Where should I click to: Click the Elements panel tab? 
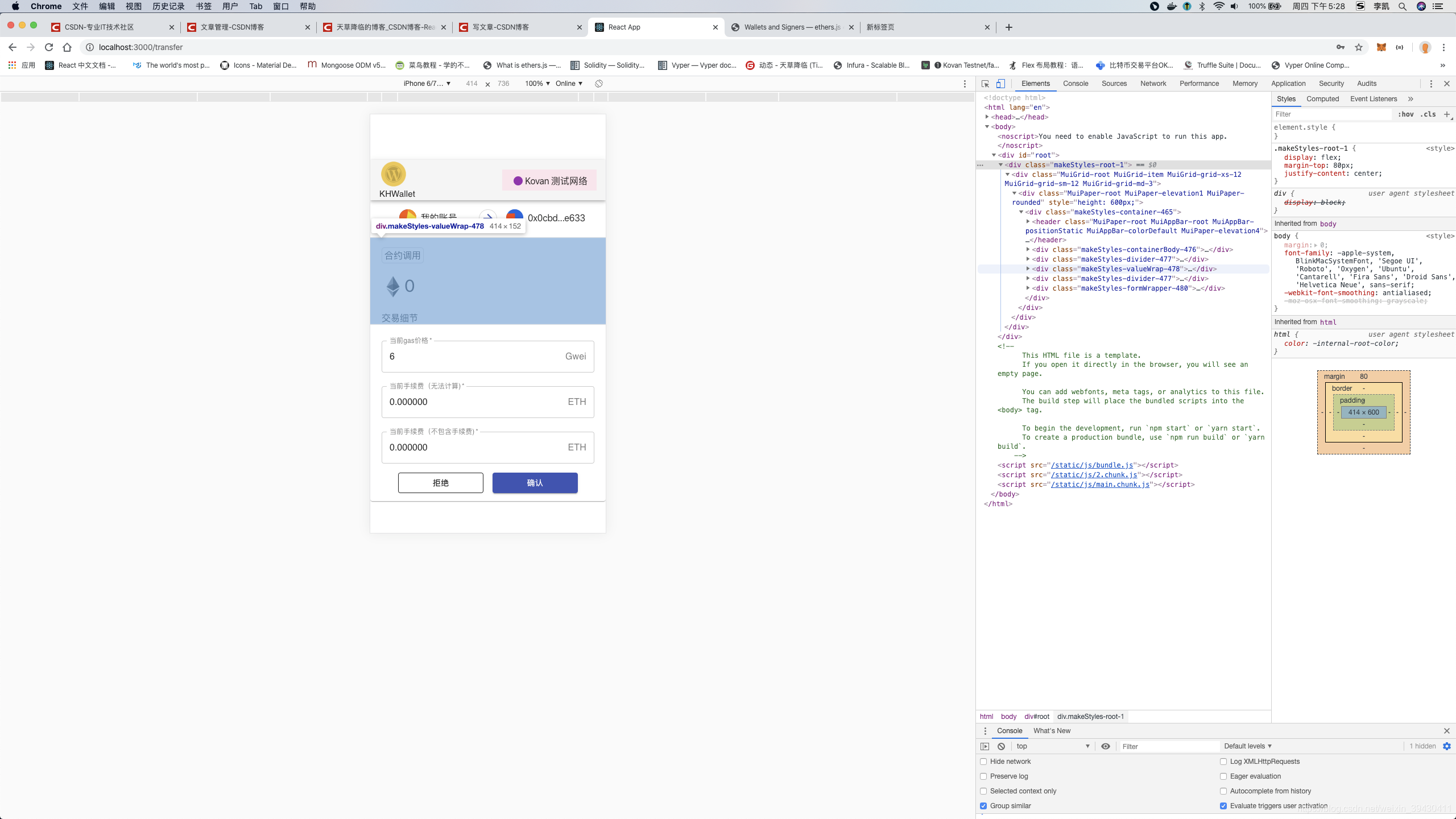pyautogui.click(x=1036, y=83)
